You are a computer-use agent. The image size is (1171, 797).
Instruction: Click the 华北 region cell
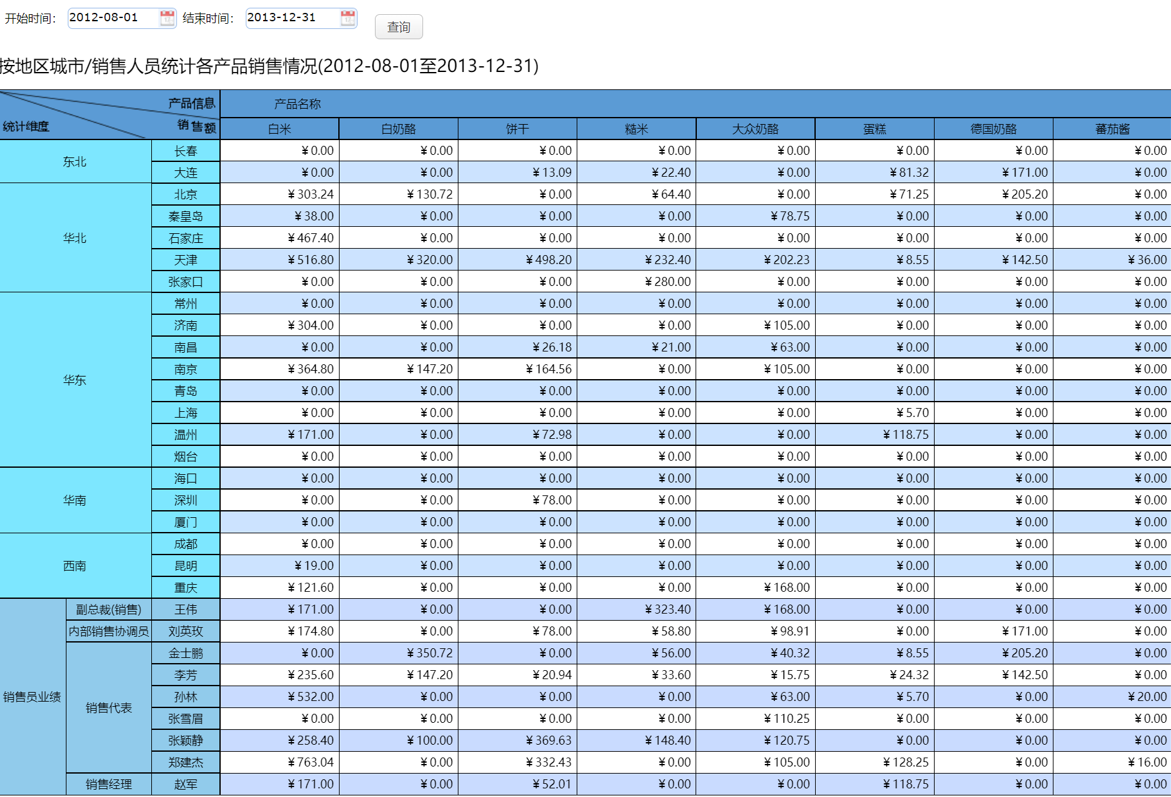click(x=75, y=238)
